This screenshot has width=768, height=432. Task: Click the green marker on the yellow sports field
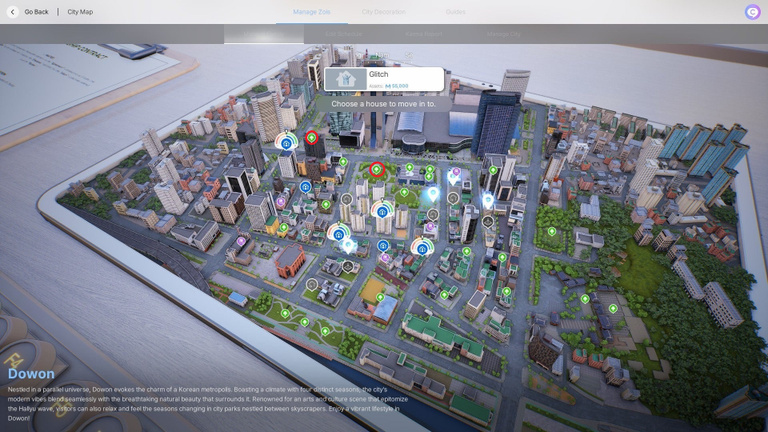[380, 297]
